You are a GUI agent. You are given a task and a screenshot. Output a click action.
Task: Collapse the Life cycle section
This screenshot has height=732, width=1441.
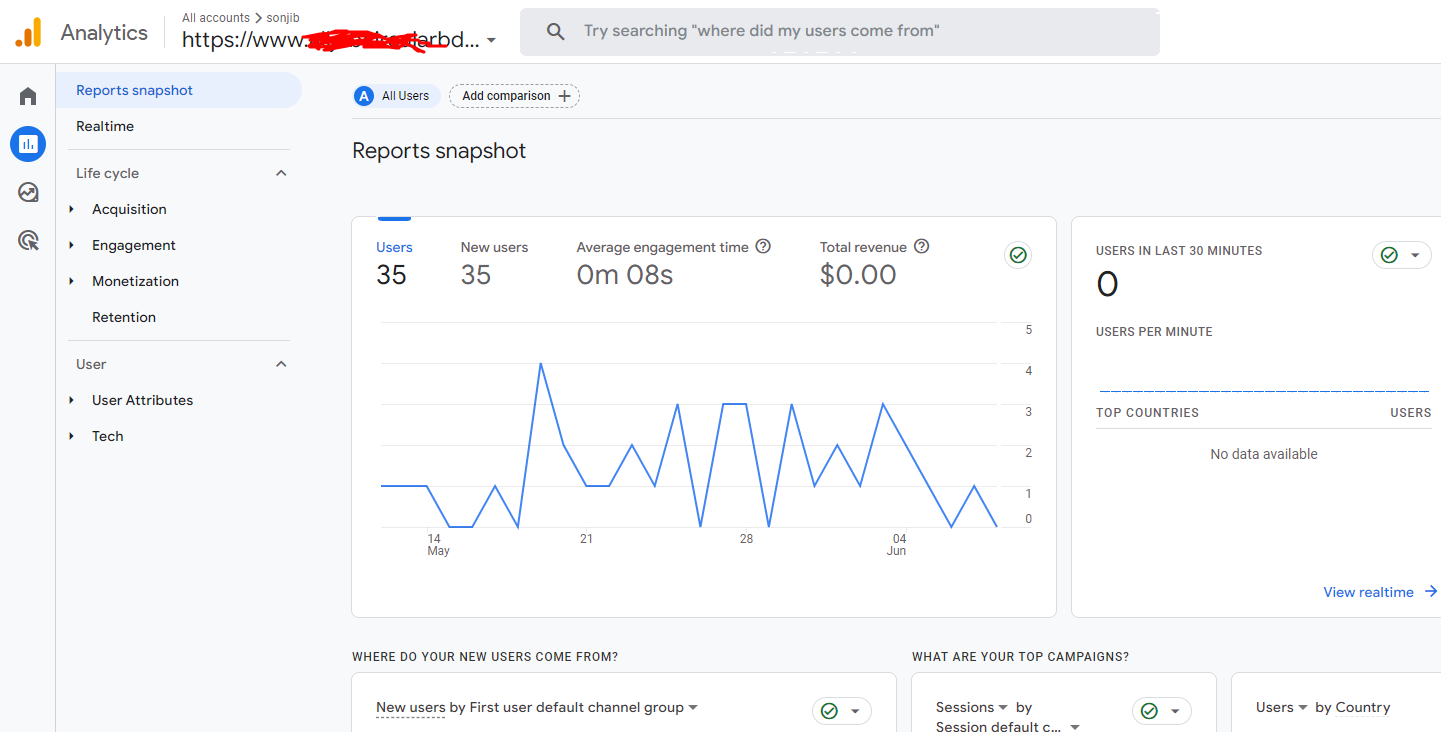tap(281, 173)
